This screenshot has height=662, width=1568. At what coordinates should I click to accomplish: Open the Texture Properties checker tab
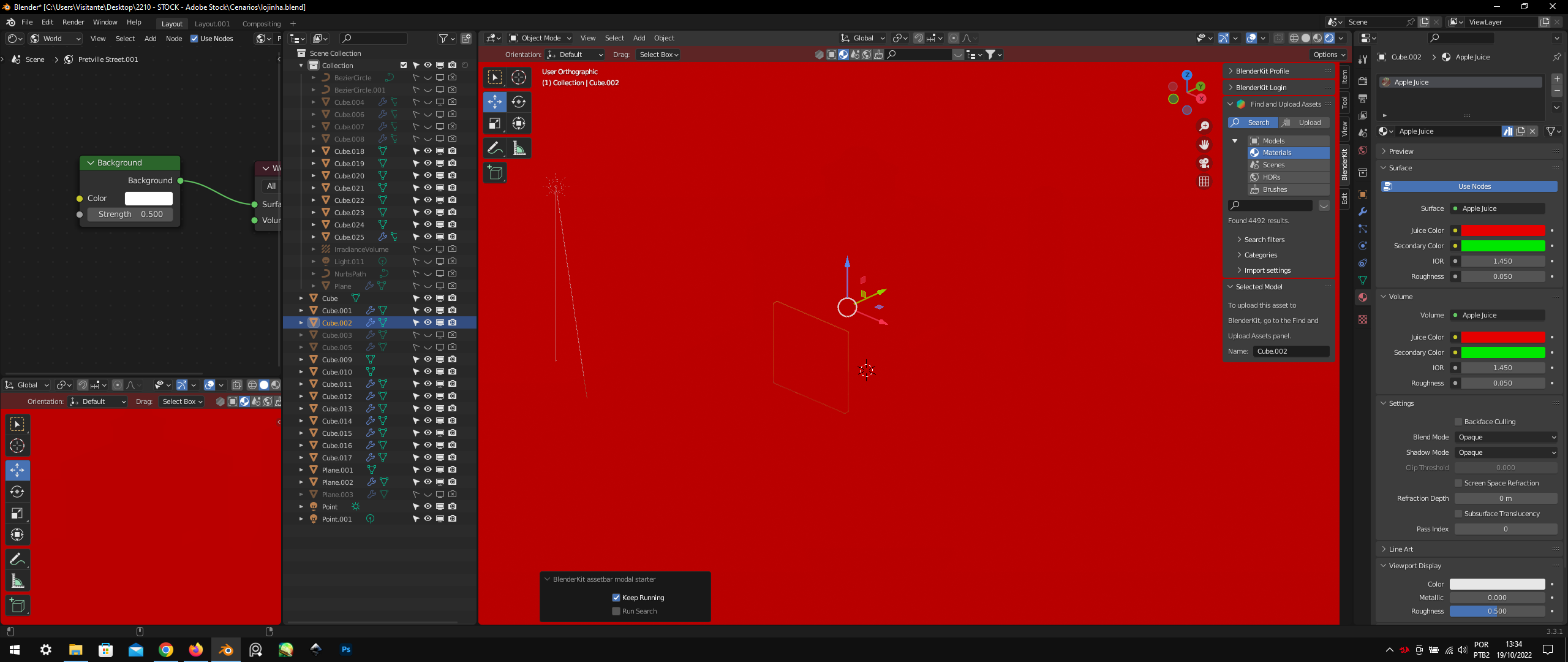[x=1363, y=319]
